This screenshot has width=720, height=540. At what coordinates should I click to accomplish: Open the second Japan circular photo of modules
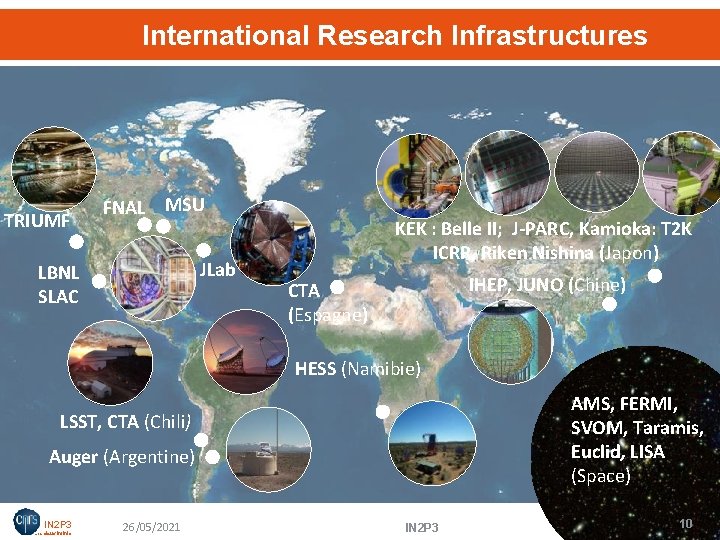(507, 172)
